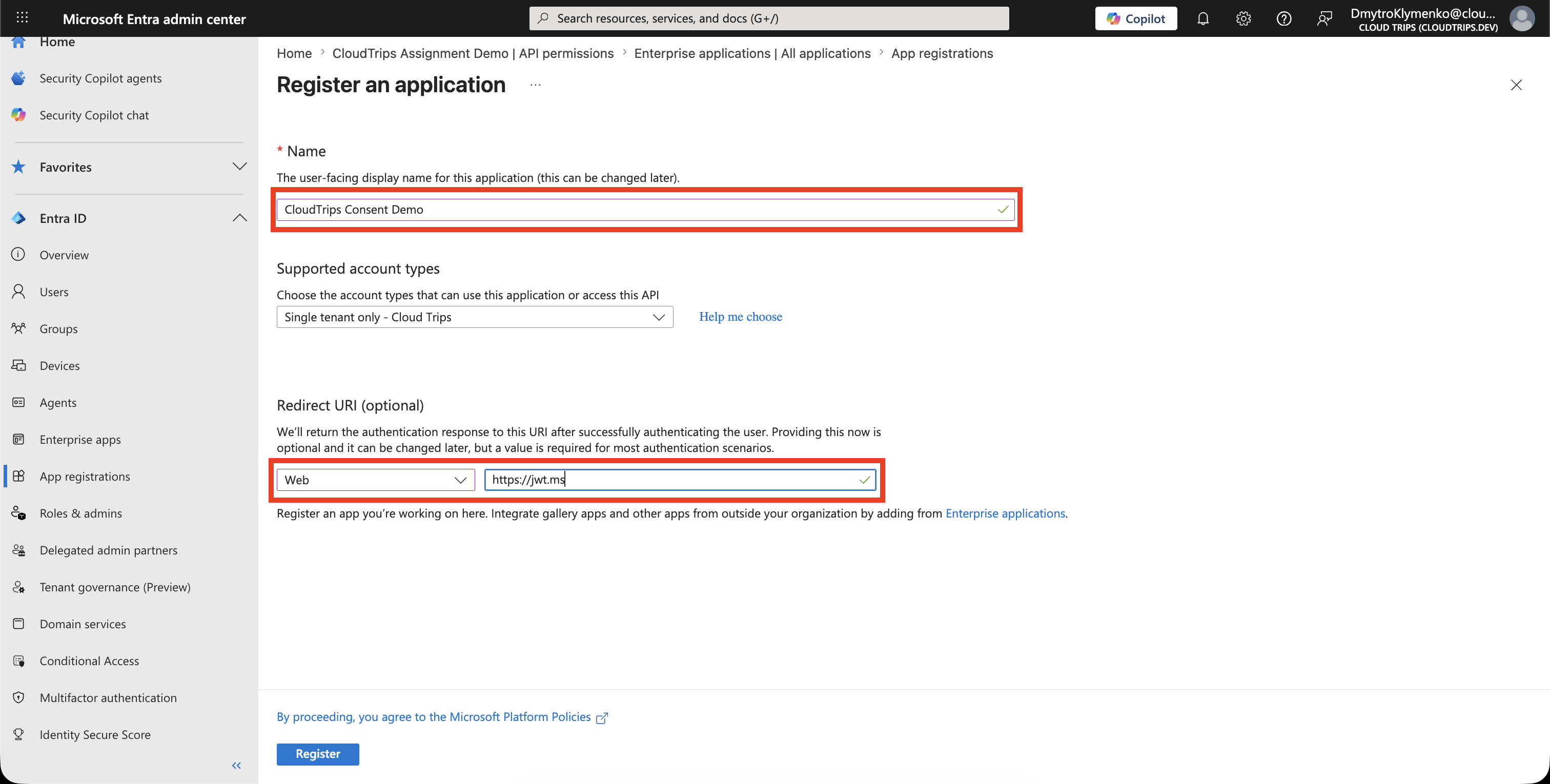Select Enterprise apps in the sidebar
This screenshot has height=784, width=1550.
pos(80,439)
